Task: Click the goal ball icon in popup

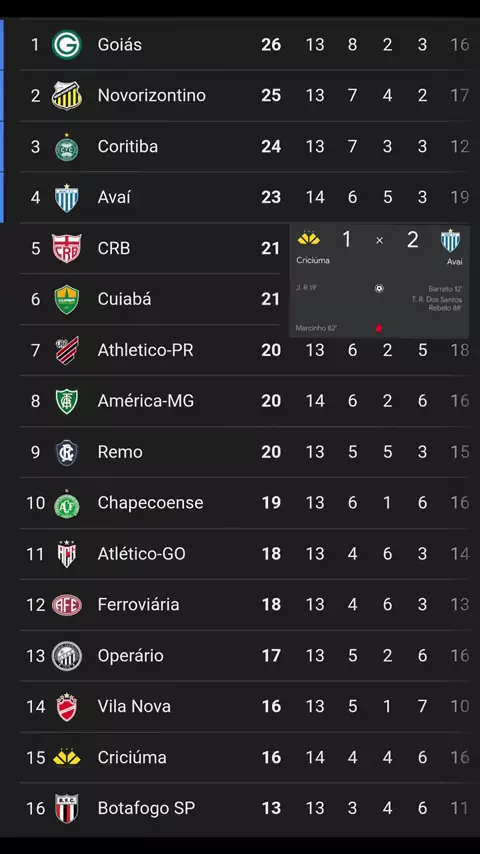Action: [x=379, y=289]
